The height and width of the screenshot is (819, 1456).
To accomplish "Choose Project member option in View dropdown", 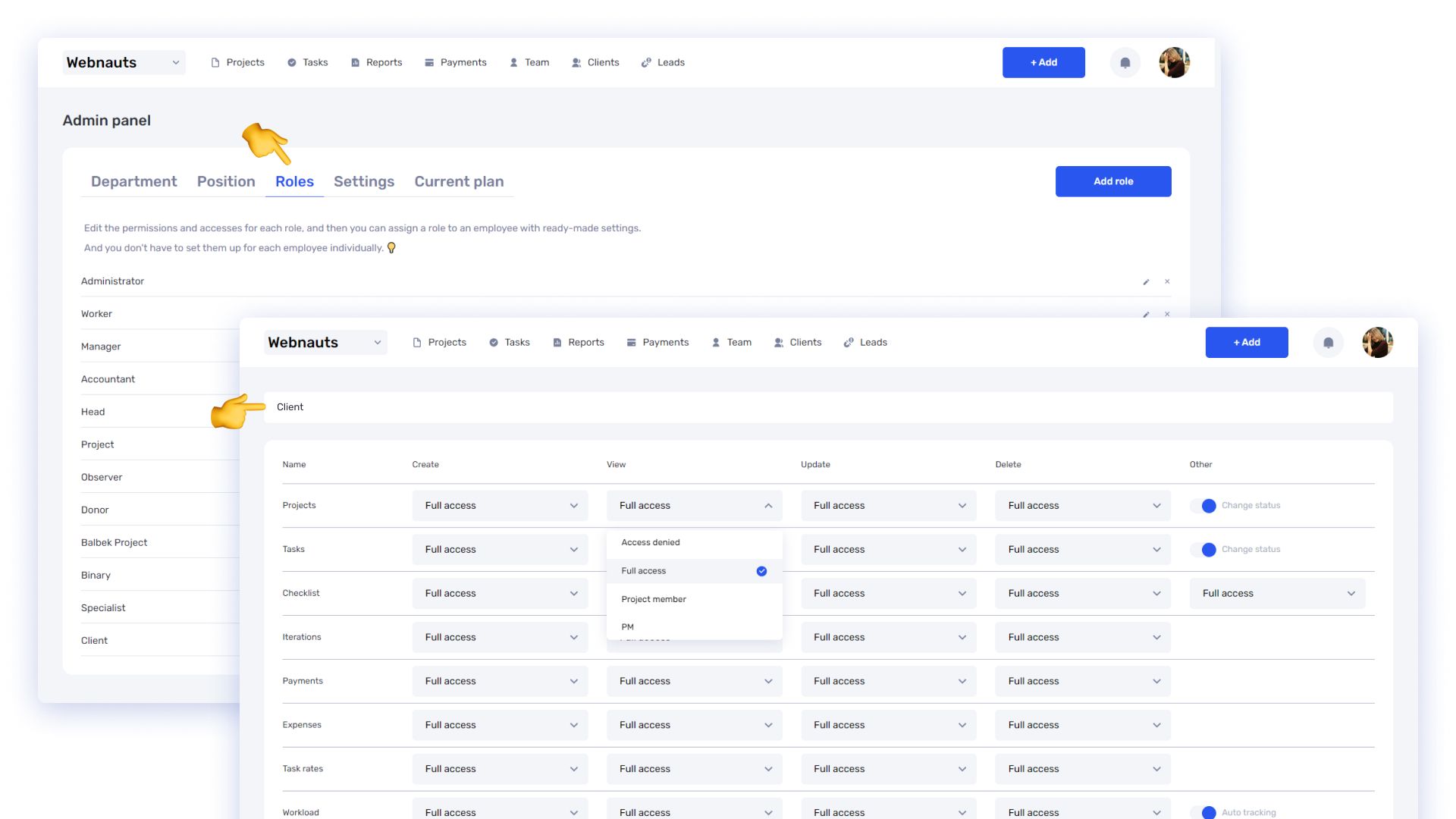I will click(x=694, y=600).
